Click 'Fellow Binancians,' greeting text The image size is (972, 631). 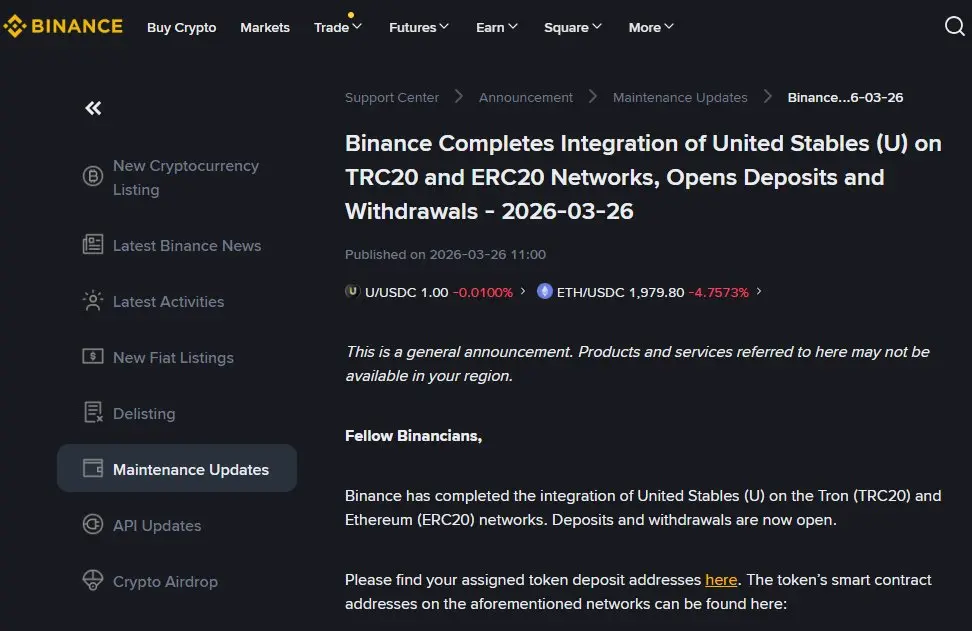(x=413, y=436)
